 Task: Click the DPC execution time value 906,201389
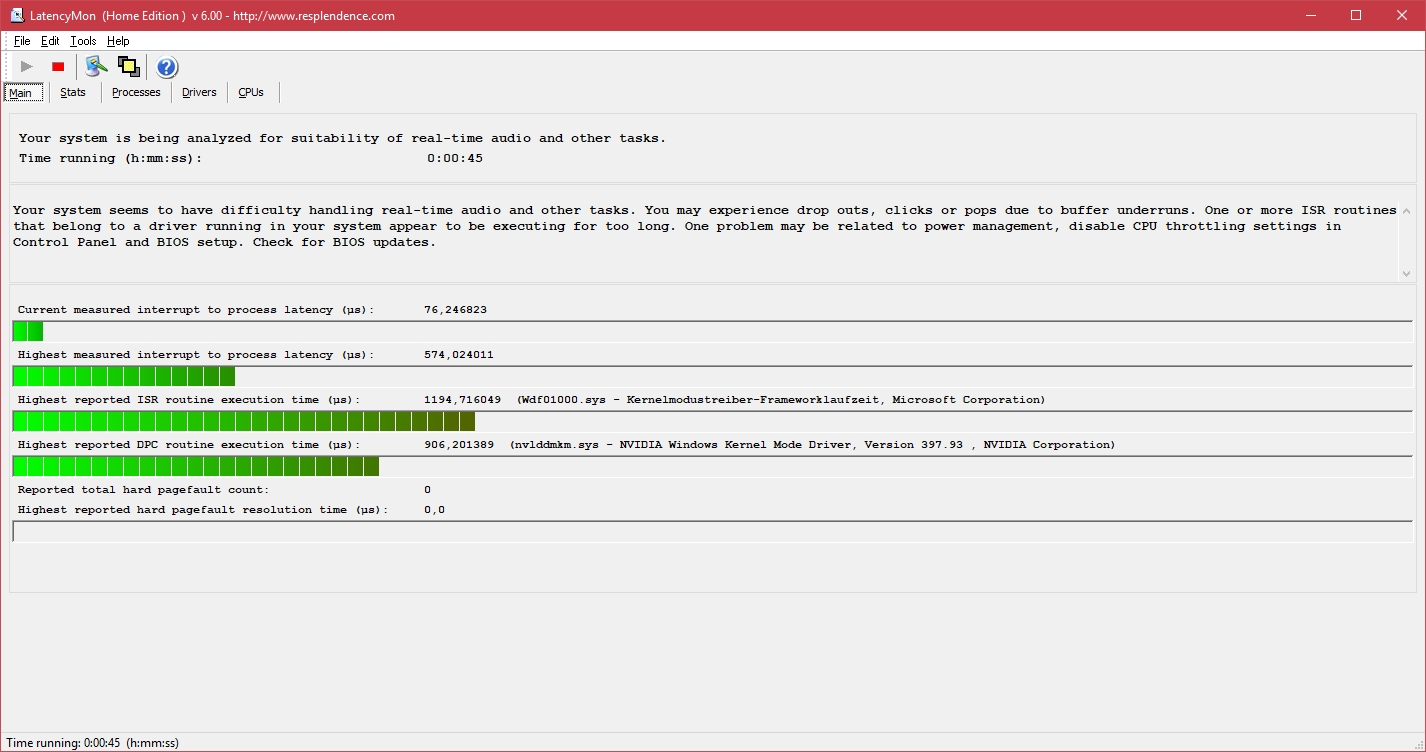[x=459, y=445]
